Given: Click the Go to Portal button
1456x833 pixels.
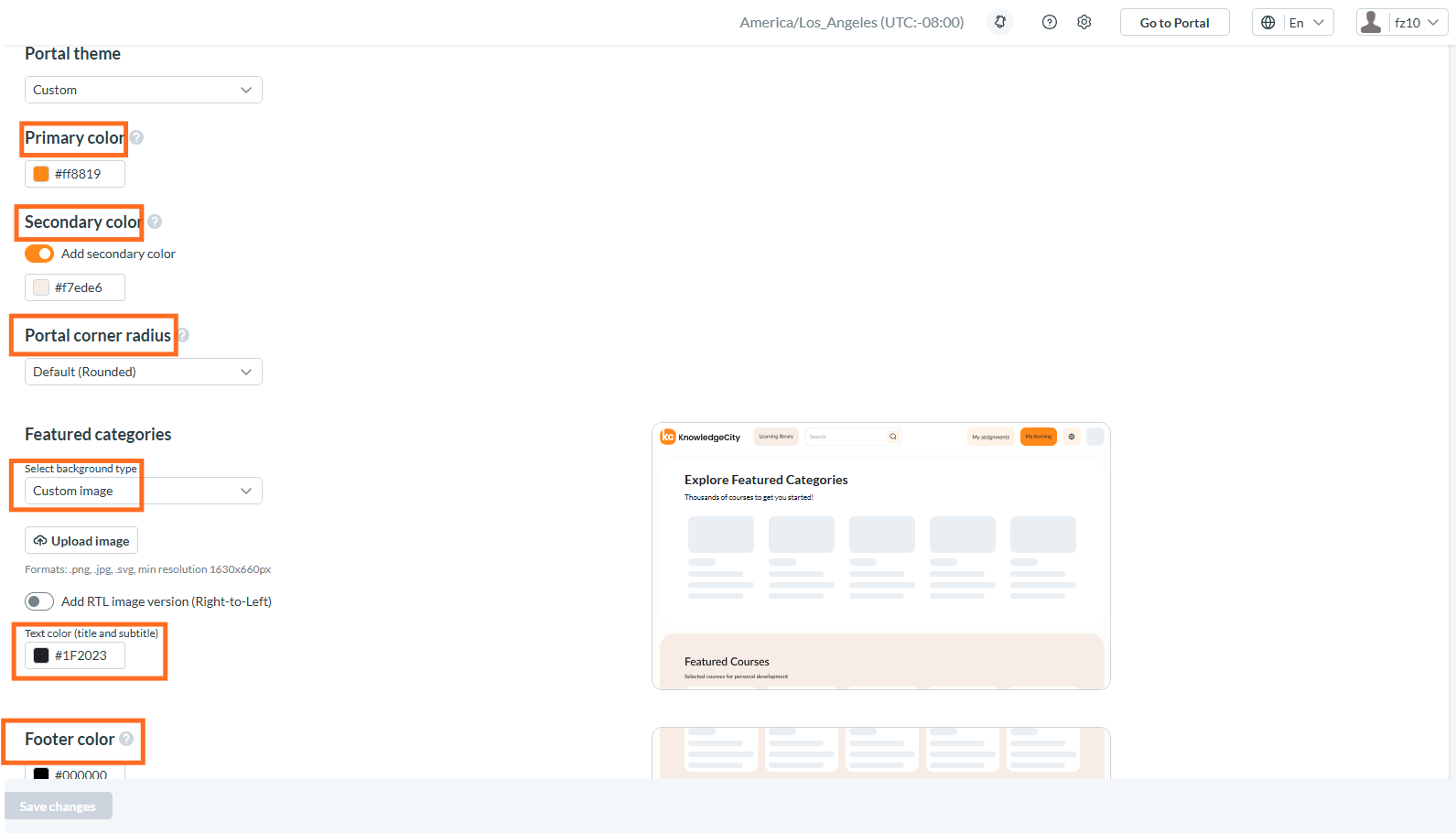Looking at the screenshot, I should [1175, 22].
